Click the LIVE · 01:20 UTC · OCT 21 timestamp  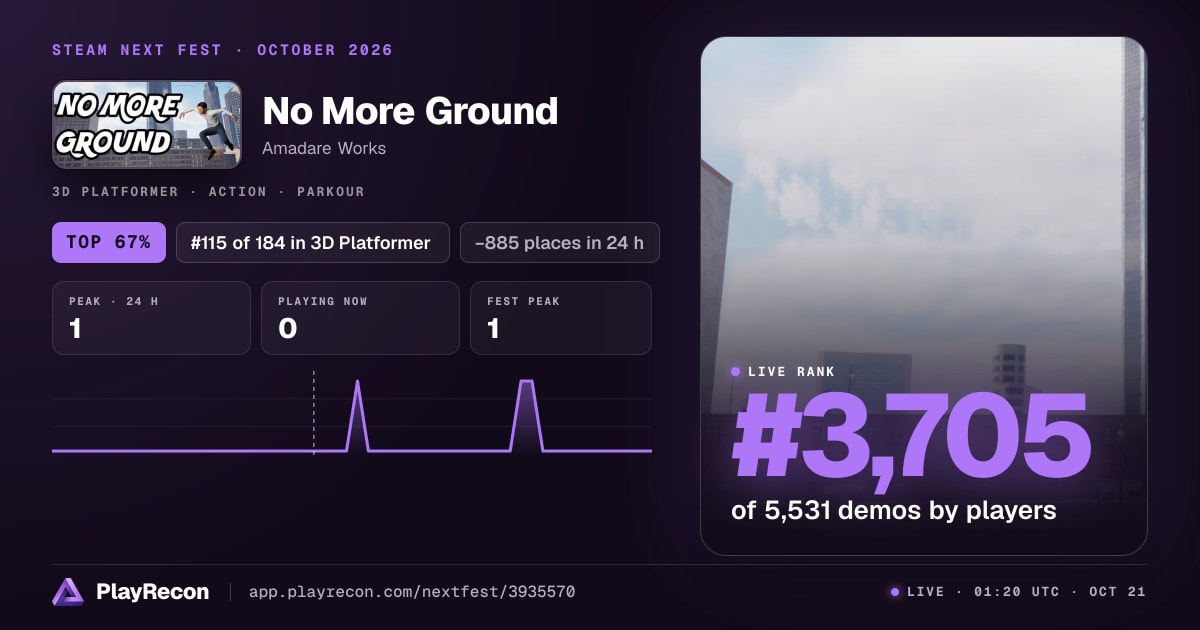point(1018,592)
